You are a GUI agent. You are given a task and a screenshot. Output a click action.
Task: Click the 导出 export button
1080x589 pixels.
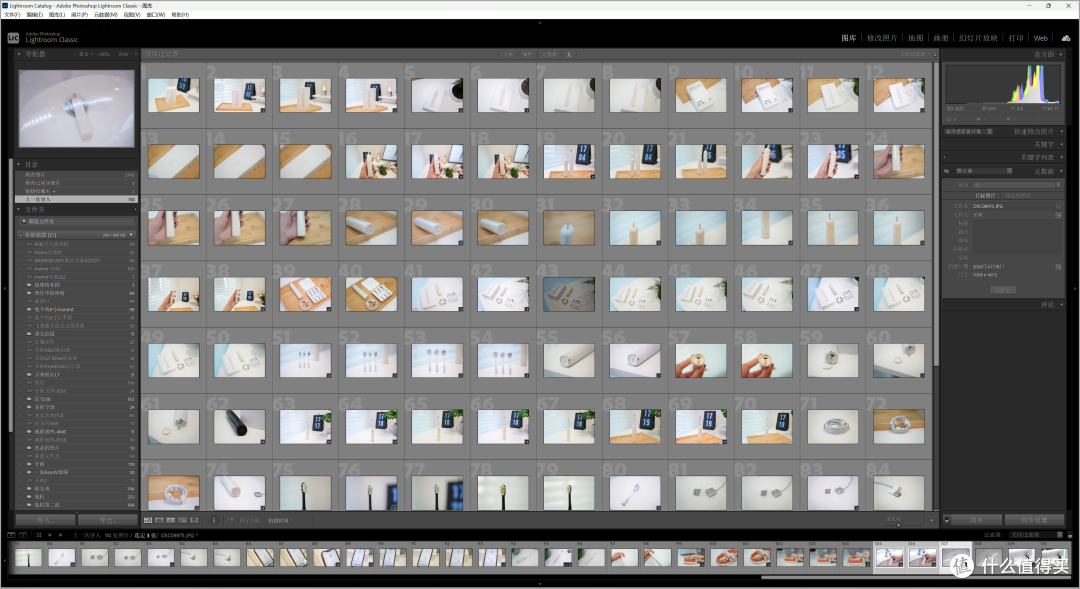coord(107,519)
